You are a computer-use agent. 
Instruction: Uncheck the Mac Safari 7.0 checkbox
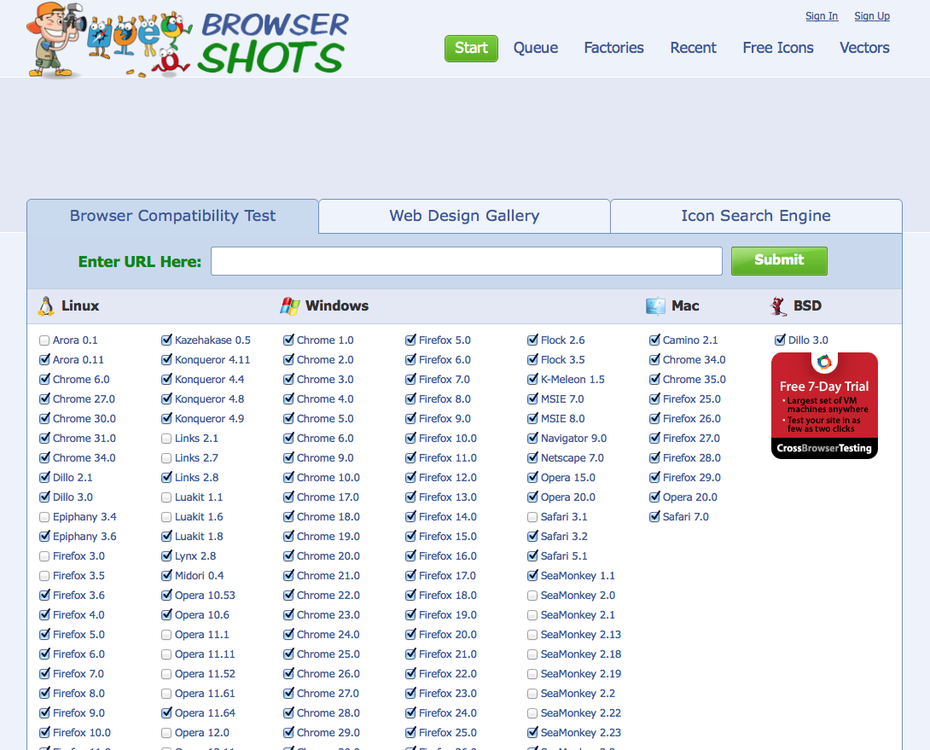[x=654, y=517]
